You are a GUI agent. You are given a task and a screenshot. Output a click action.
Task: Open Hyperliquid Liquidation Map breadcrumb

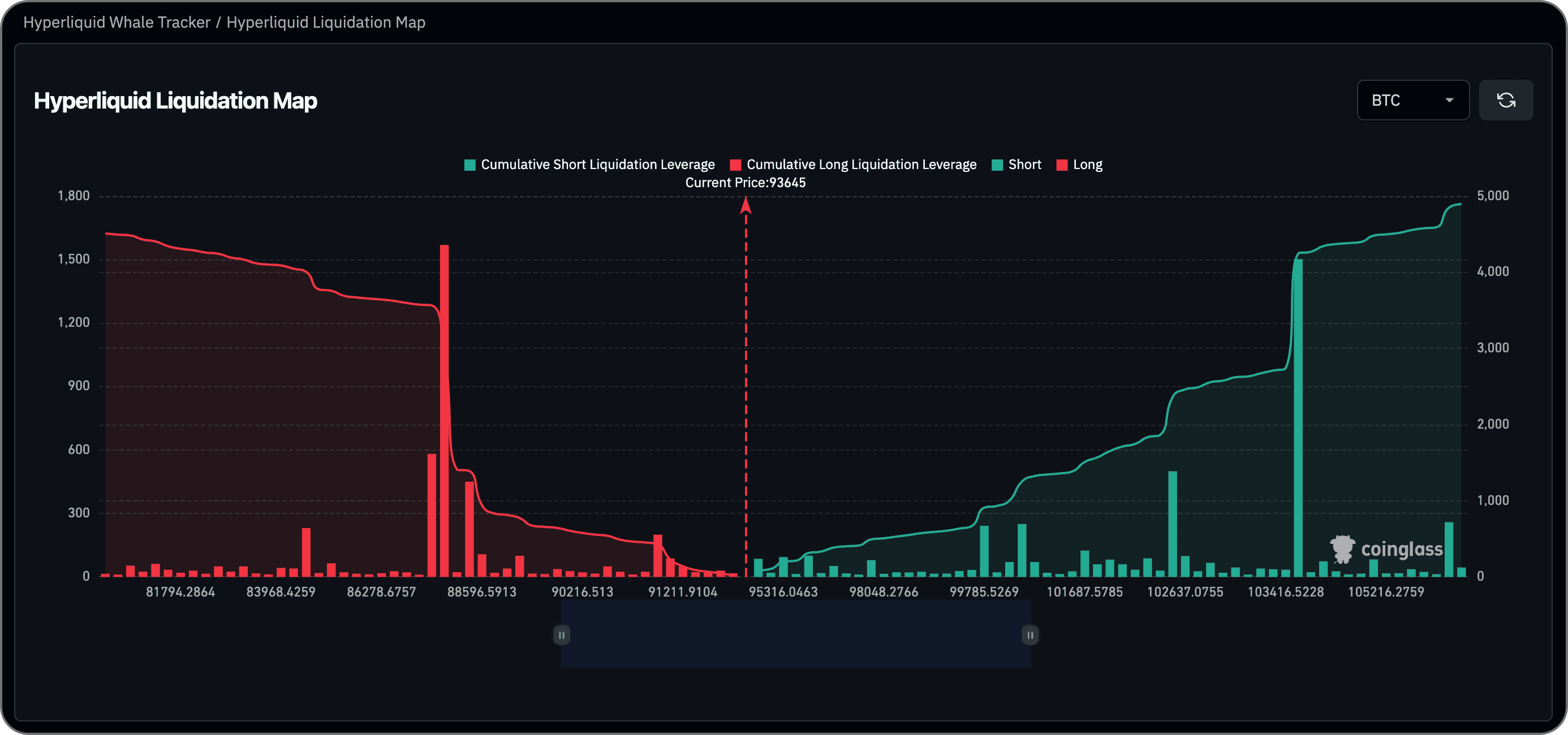(x=326, y=23)
